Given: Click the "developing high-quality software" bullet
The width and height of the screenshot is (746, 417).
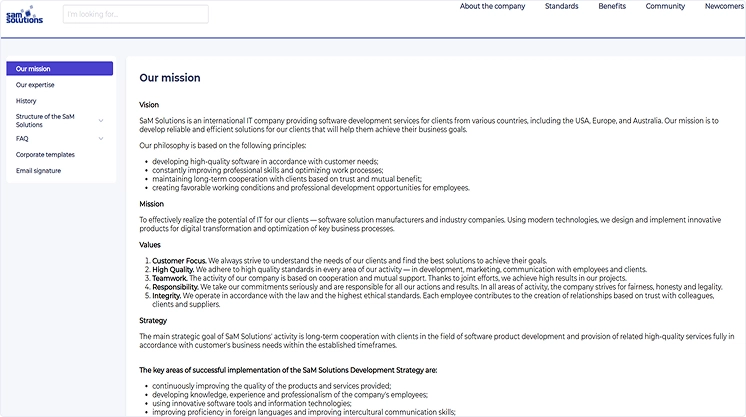Looking at the screenshot, I should [x=265, y=161].
